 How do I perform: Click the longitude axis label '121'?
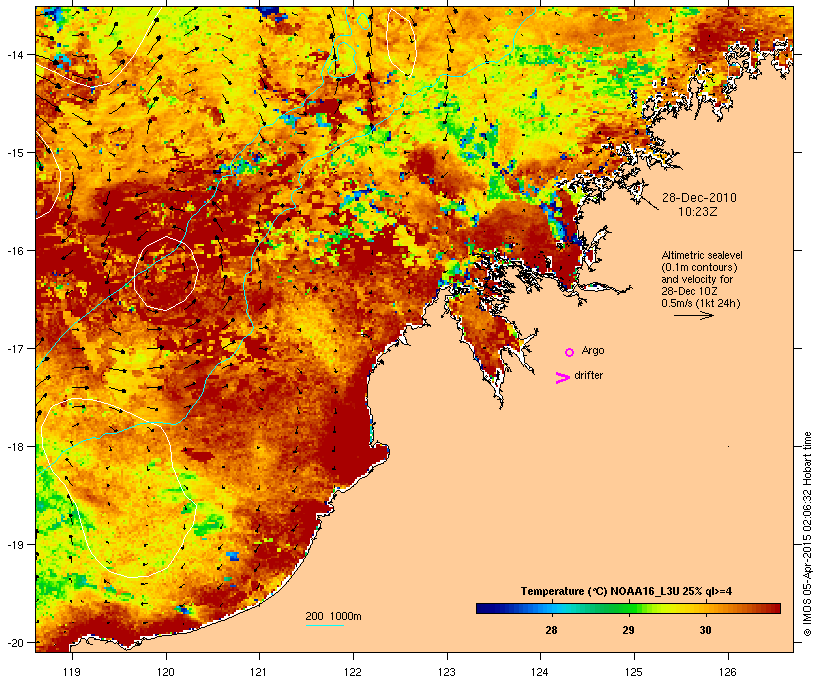[x=259, y=672]
